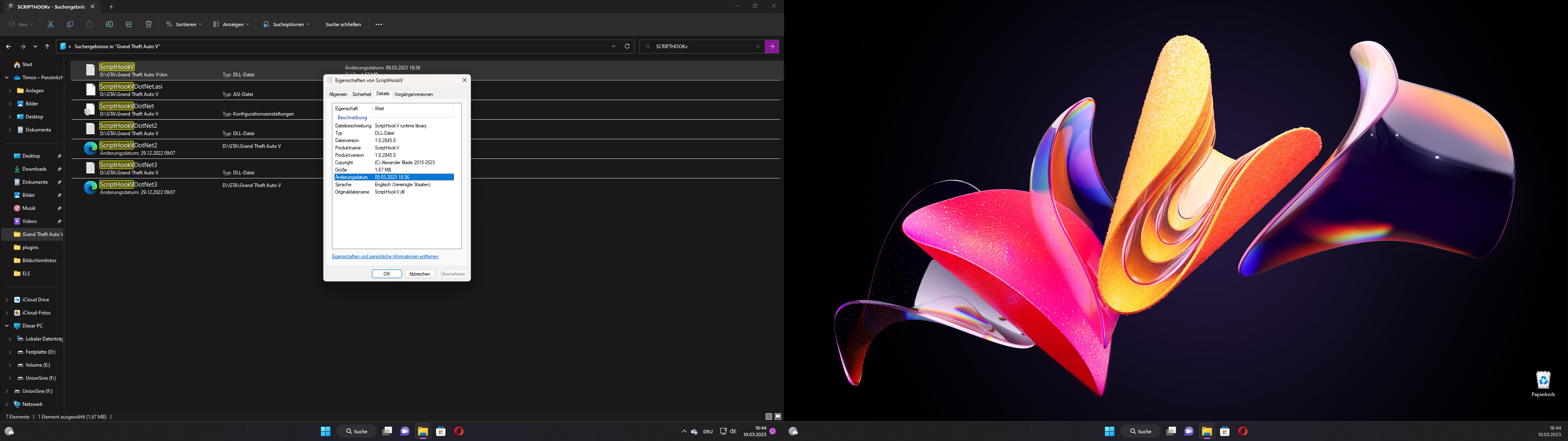This screenshot has width=1568, height=441.
Task: Click the Delete trash can icon
Action: pos(149,24)
